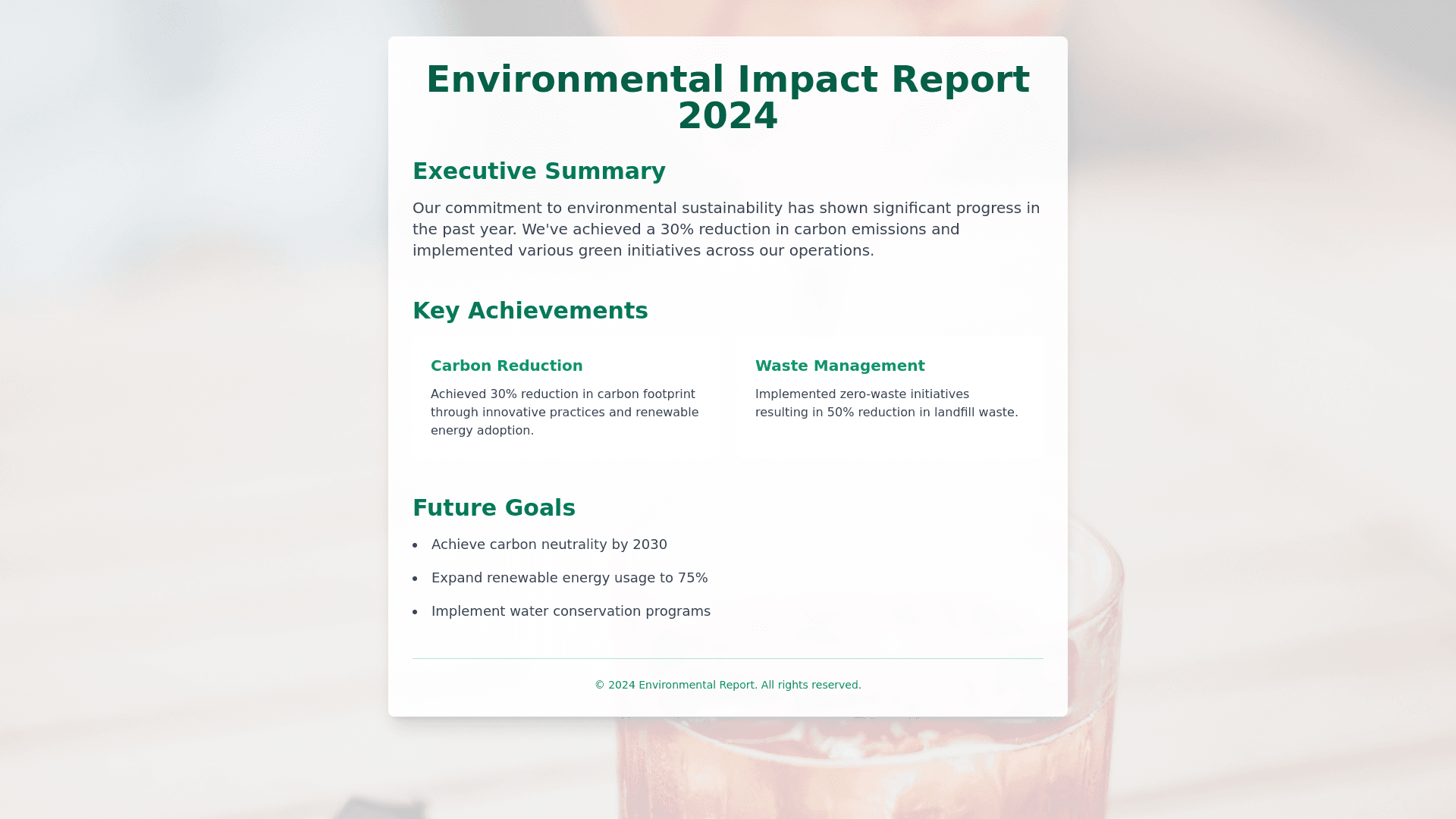Click the Waste Management card title

[839, 366]
